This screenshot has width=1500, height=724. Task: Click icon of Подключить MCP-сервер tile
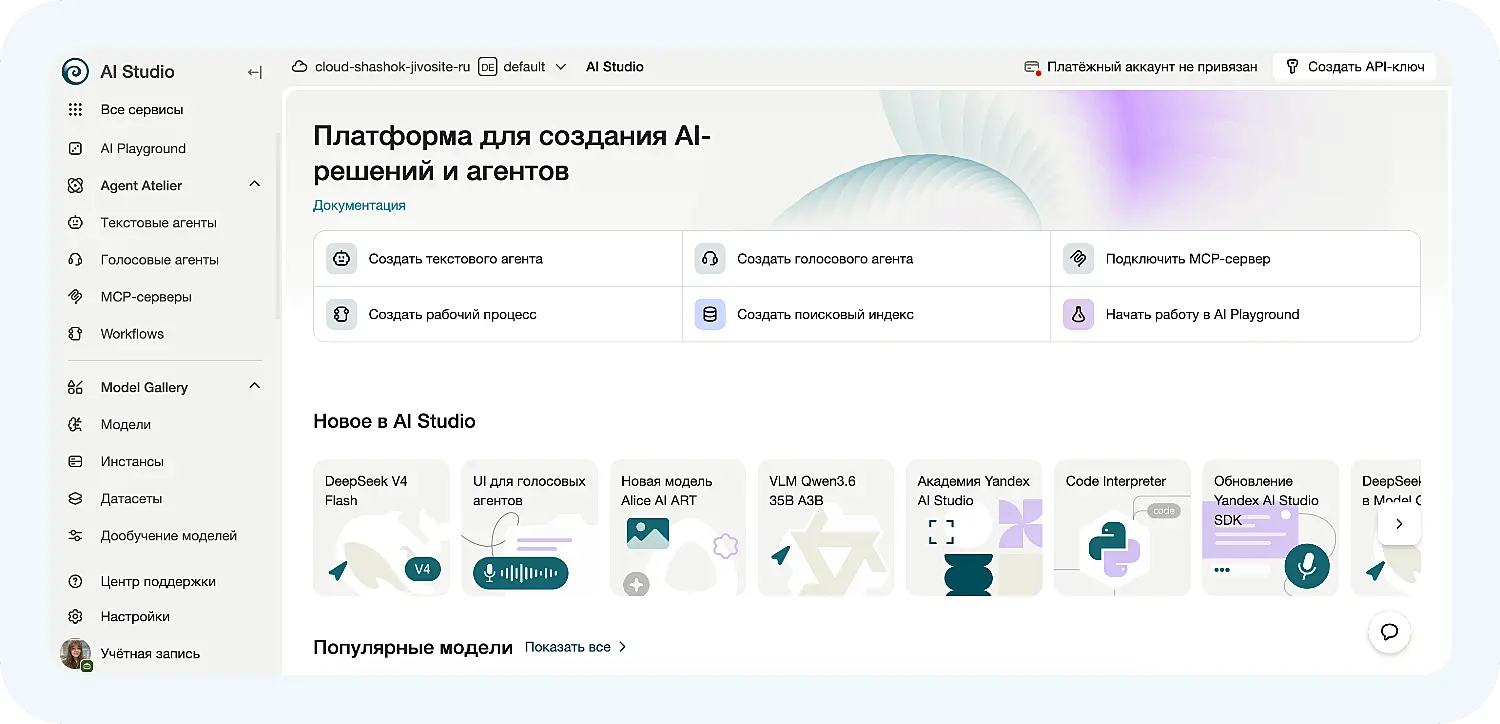[1078, 258]
